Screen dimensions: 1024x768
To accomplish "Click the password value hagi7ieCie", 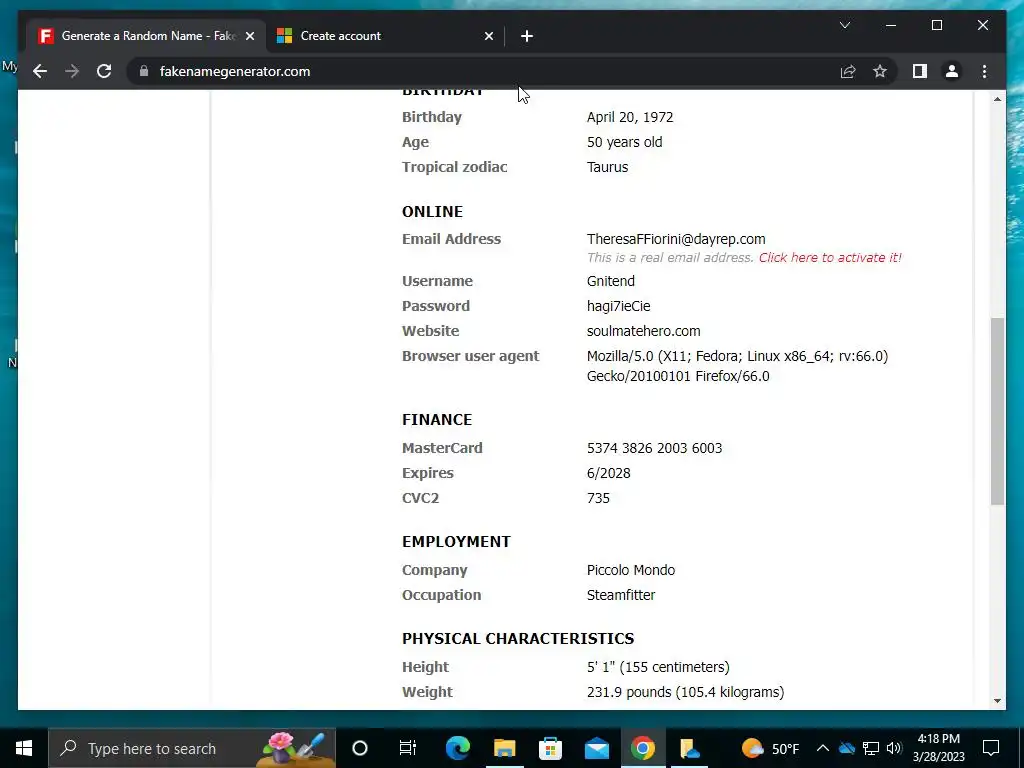I will click(x=618, y=306).
